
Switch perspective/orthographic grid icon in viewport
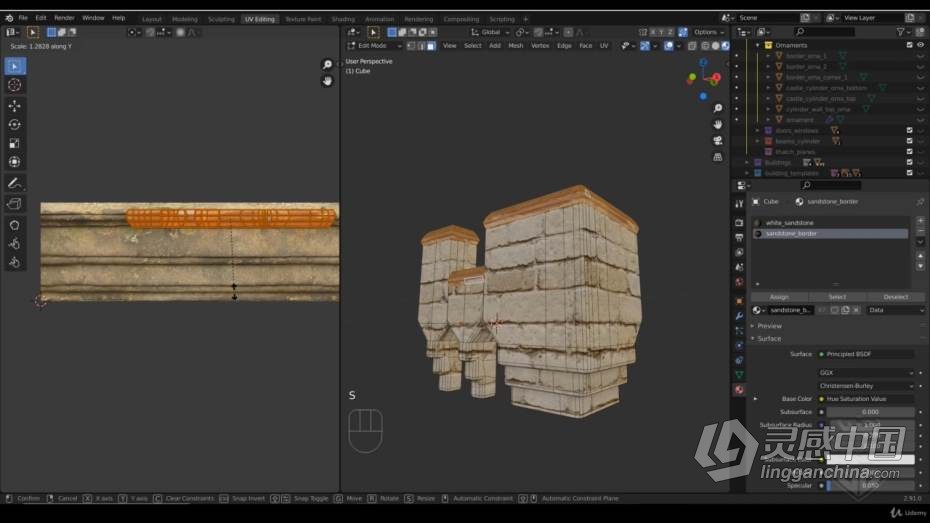pos(718,157)
